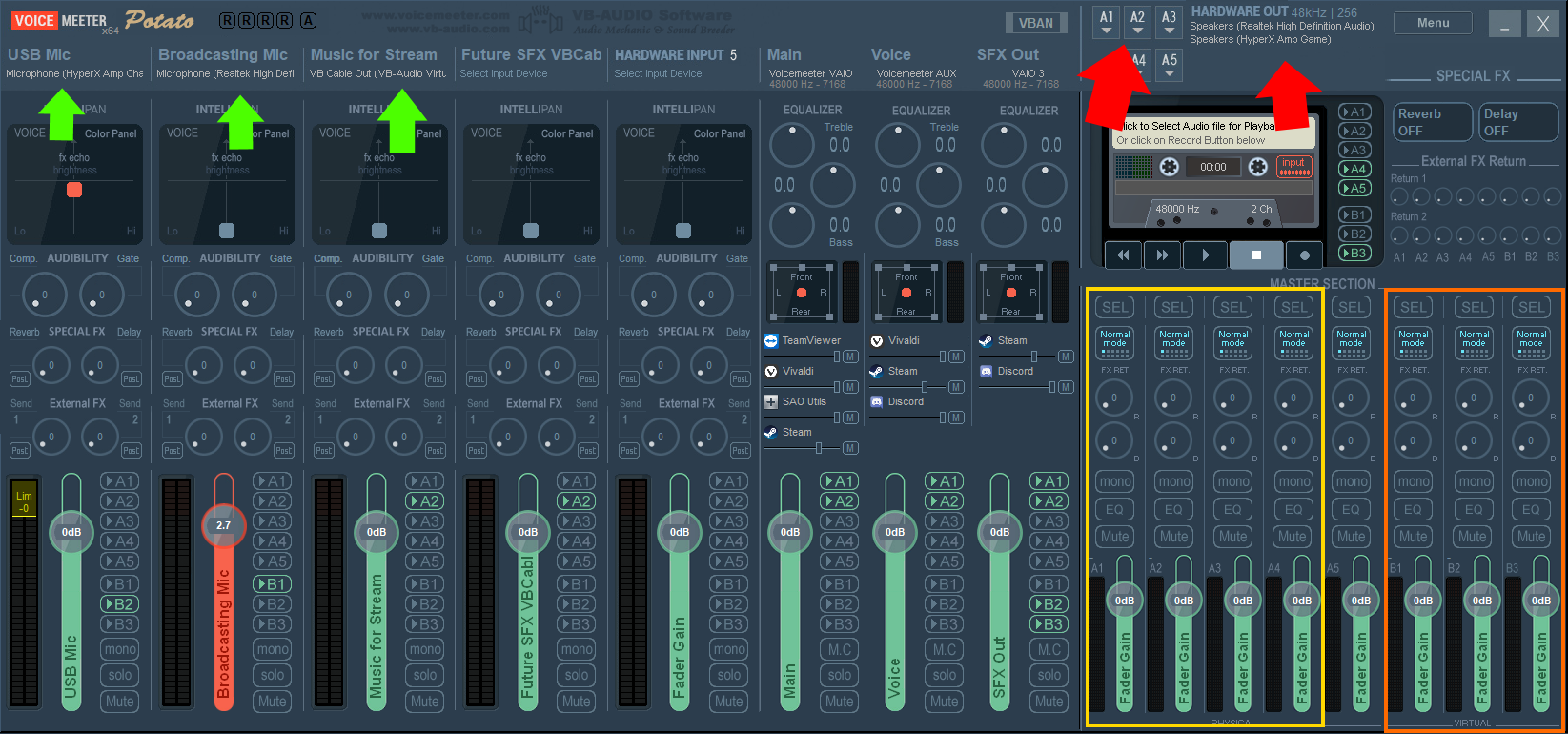The width and height of the screenshot is (1568, 734).
Task: Start playback on the cassette player
Action: [1206, 255]
